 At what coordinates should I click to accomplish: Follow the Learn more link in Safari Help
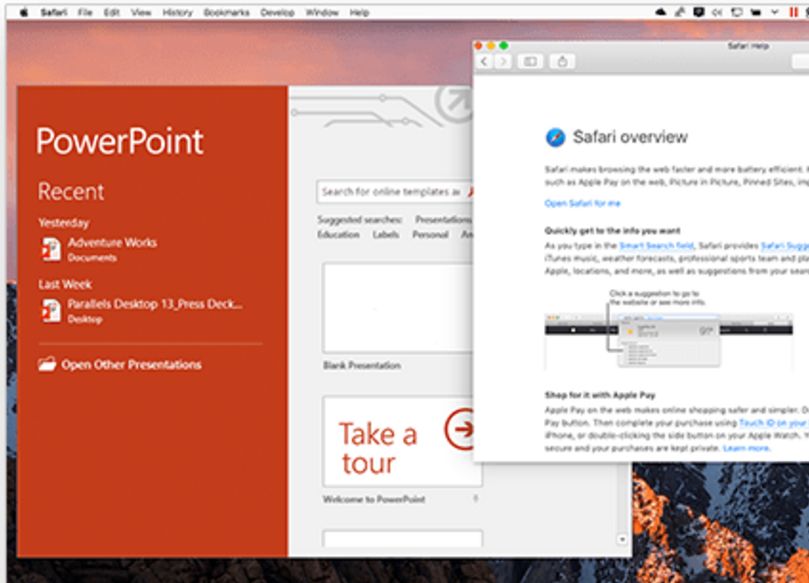pyautogui.click(x=747, y=448)
